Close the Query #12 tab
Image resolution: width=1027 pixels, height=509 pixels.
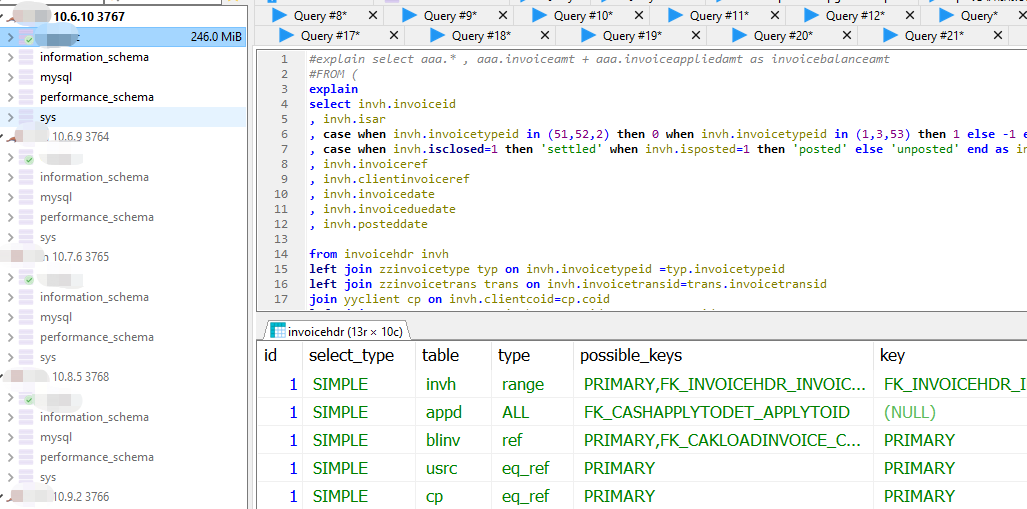(x=910, y=15)
